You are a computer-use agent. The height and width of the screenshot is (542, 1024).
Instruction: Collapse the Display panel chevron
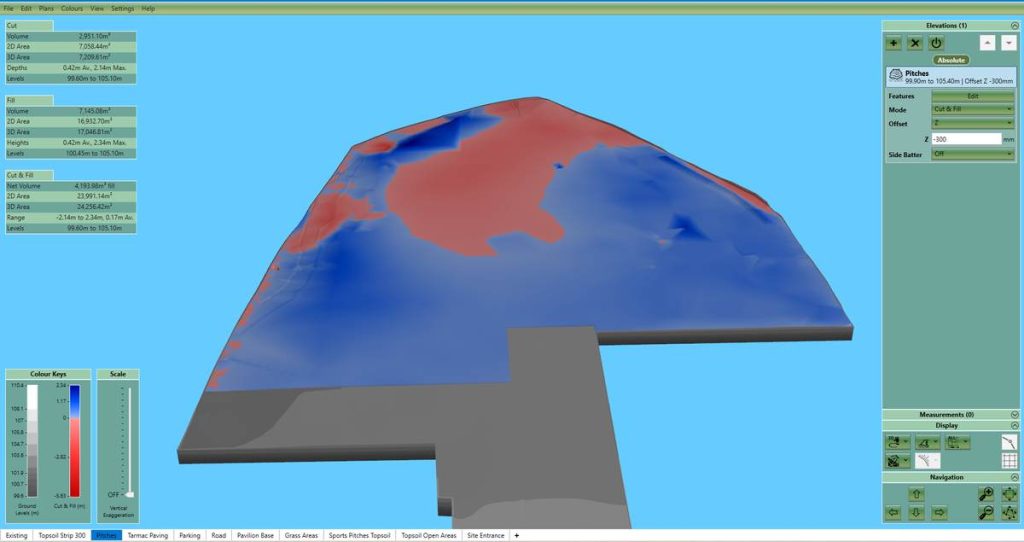pyautogui.click(x=1014, y=426)
